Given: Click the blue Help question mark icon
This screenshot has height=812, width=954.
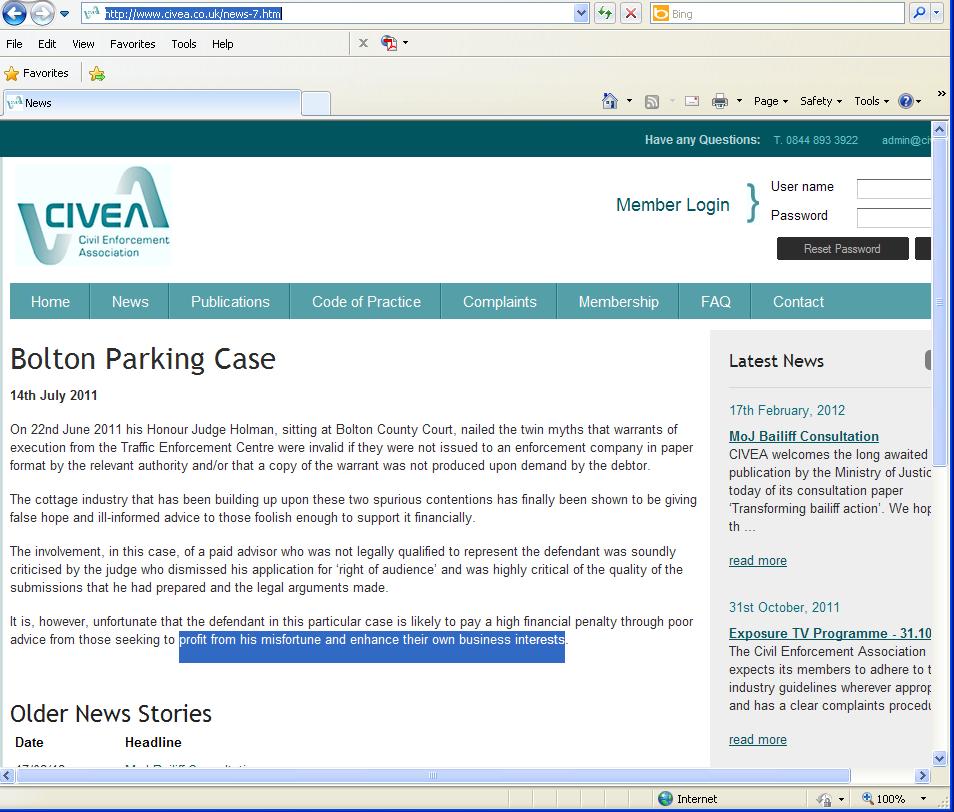Looking at the screenshot, I should tap(905, 101).
